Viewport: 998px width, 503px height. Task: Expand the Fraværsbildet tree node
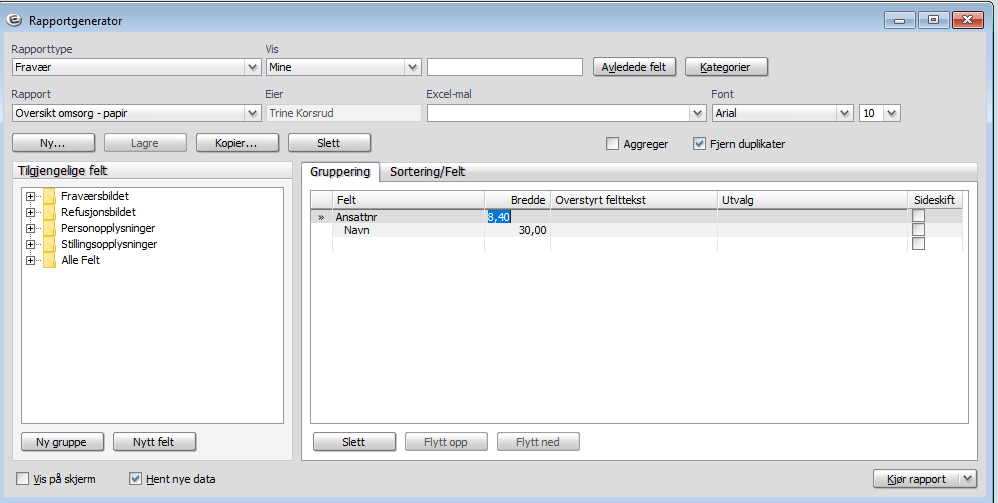pos(30,196)
